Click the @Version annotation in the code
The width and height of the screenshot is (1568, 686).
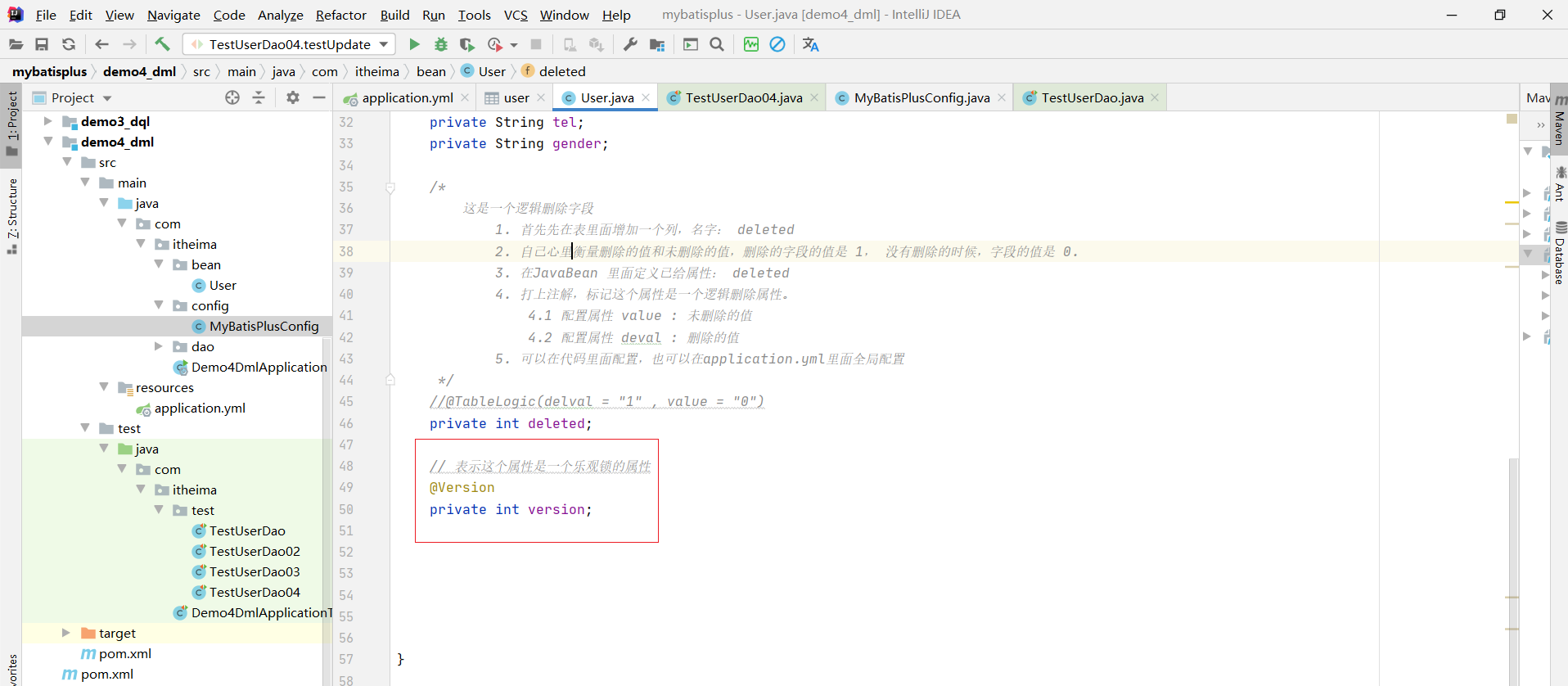[462, 487]
